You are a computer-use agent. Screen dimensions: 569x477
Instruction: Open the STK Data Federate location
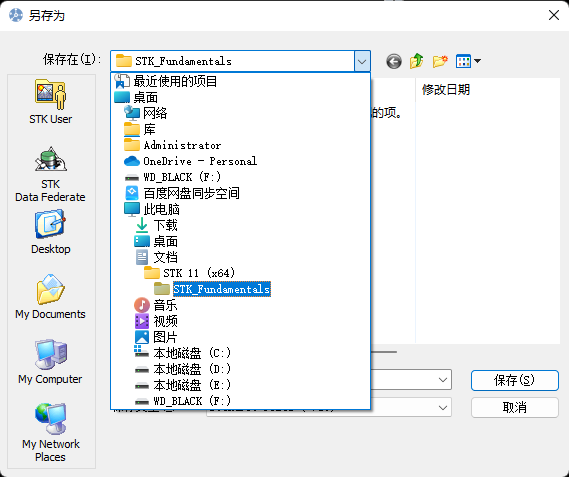pos(51,174)
